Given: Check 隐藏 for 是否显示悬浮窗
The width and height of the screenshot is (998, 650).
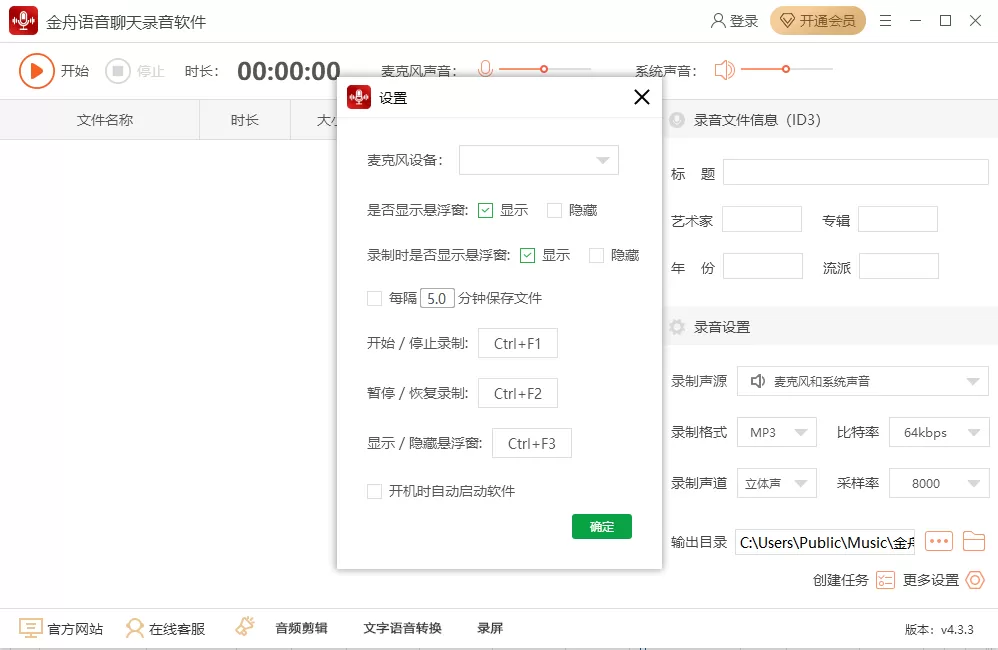Looking at the screenshot, I should [554, 210].
